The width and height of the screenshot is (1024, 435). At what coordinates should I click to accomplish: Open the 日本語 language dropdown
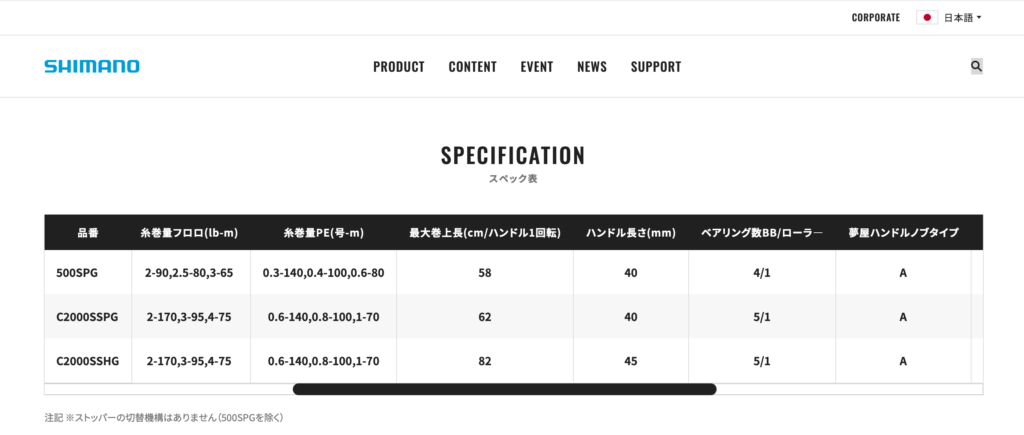(962, 17)
